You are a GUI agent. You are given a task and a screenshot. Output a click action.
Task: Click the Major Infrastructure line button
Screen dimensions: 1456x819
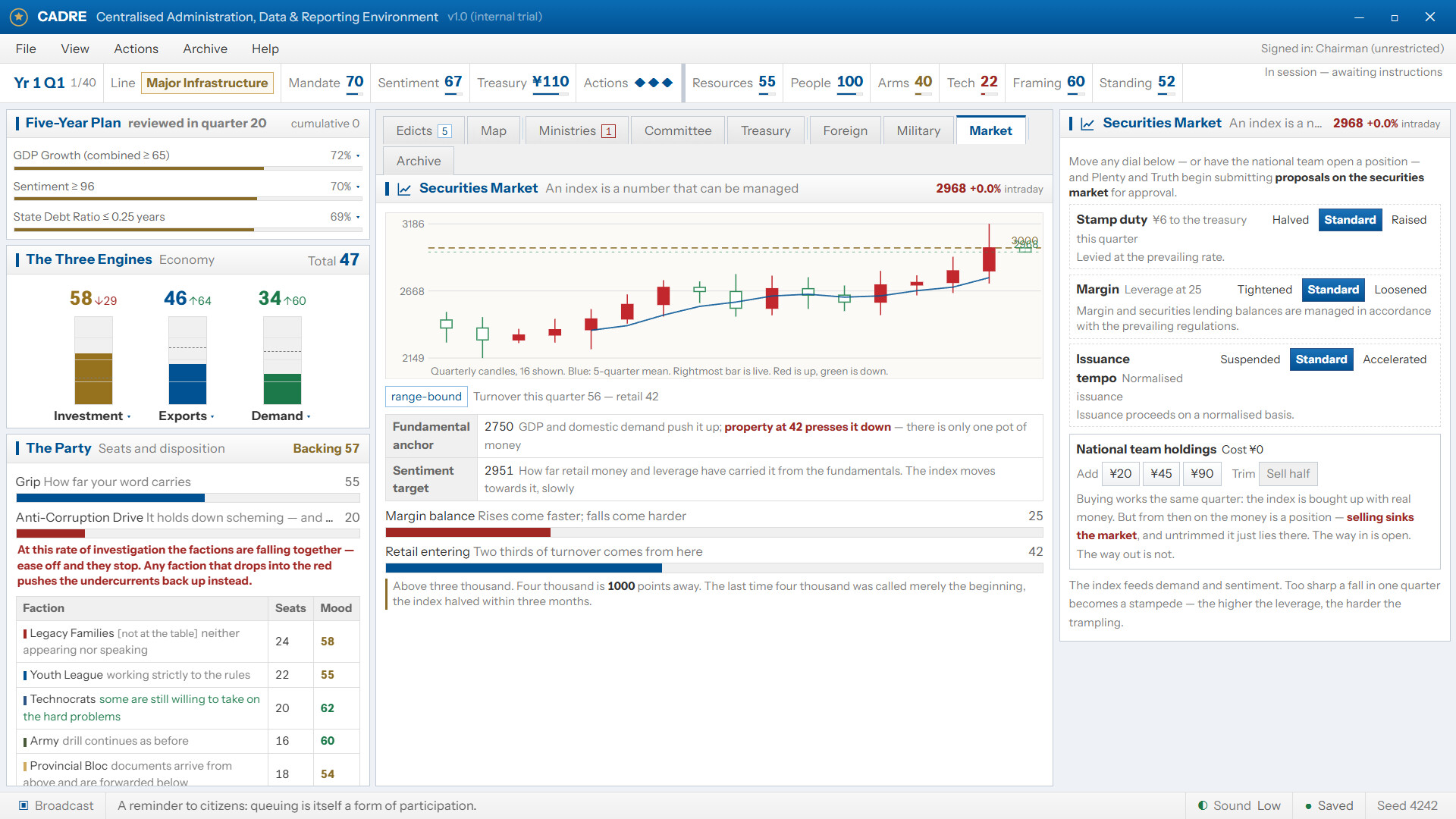(x=207, y=83)
